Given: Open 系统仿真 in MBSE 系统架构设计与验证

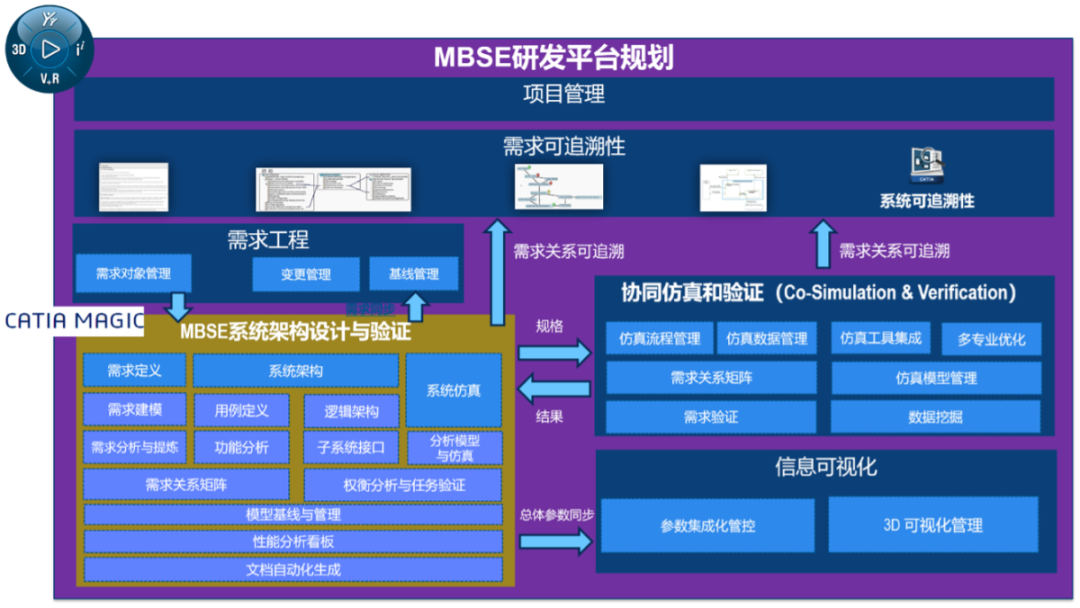Looking at the screenshot, I should click(x=452, y=389).
